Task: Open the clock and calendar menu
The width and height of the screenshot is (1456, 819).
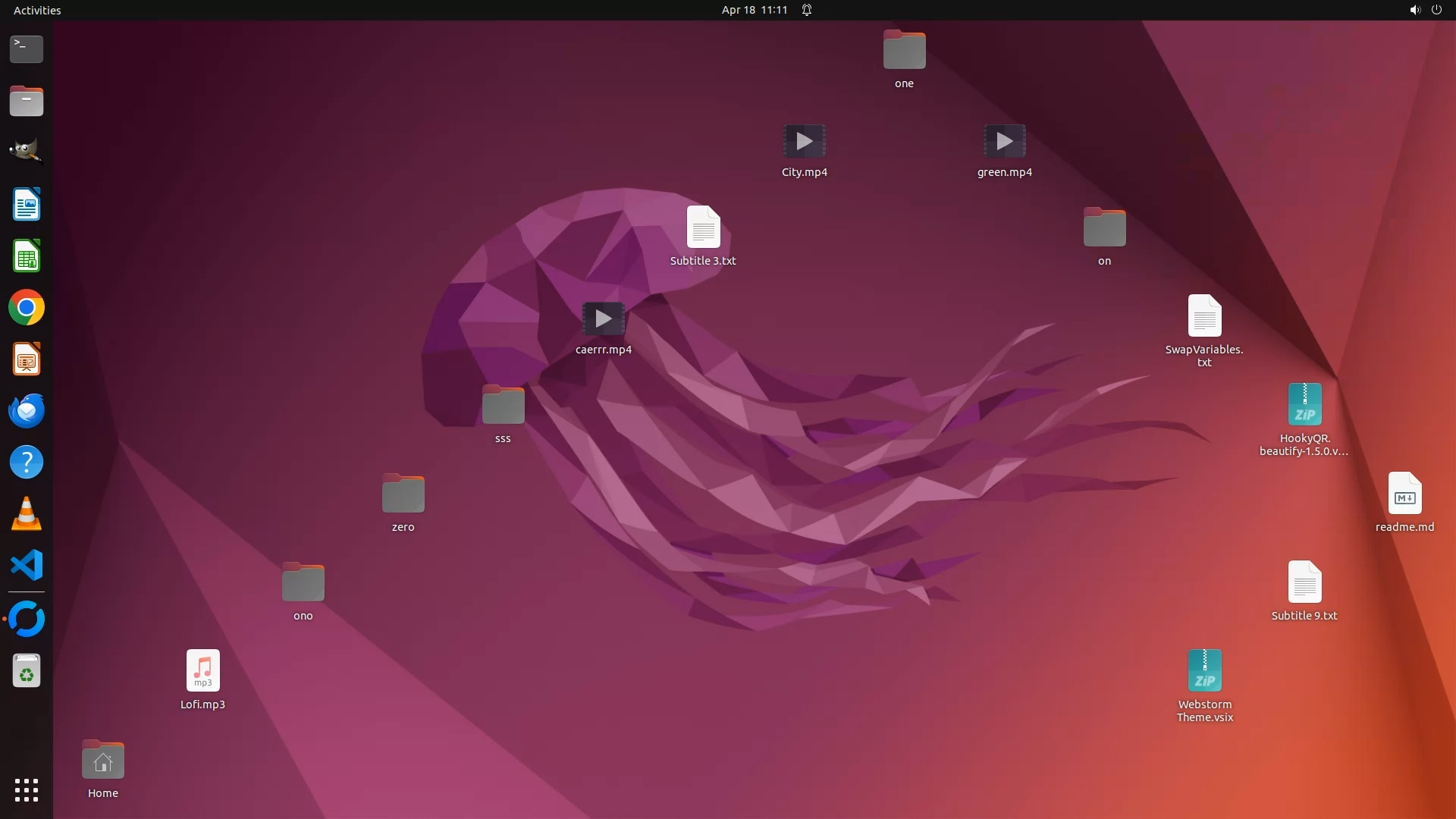Action: click(754, 10)
